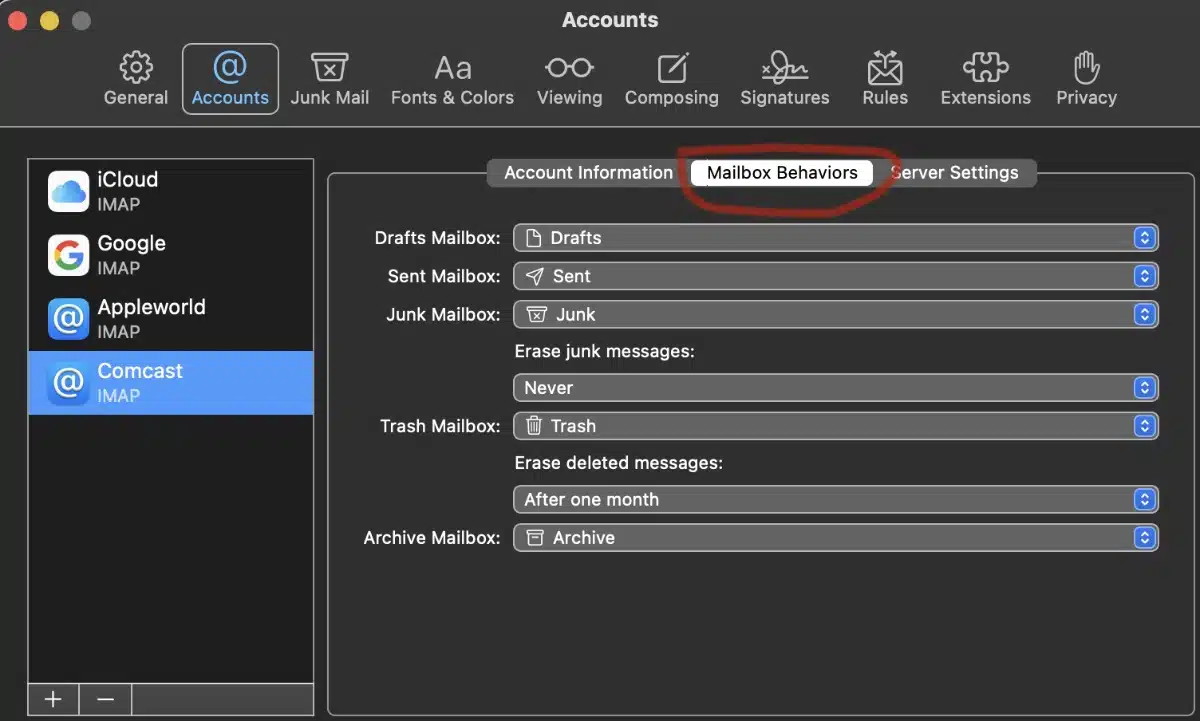
Task: Open the Viewing preferences pane
Action: pyautogui.click(x=569, y=80)
